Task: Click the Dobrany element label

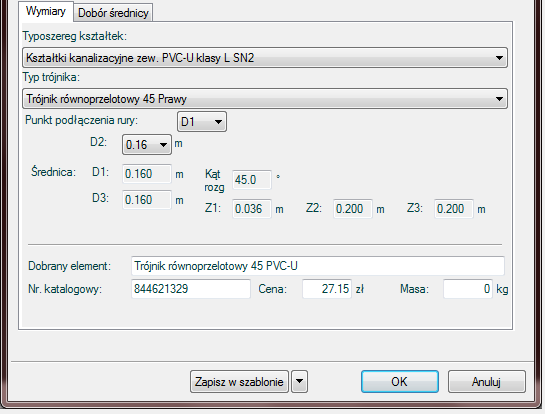Action: click(x=70, y=266)
